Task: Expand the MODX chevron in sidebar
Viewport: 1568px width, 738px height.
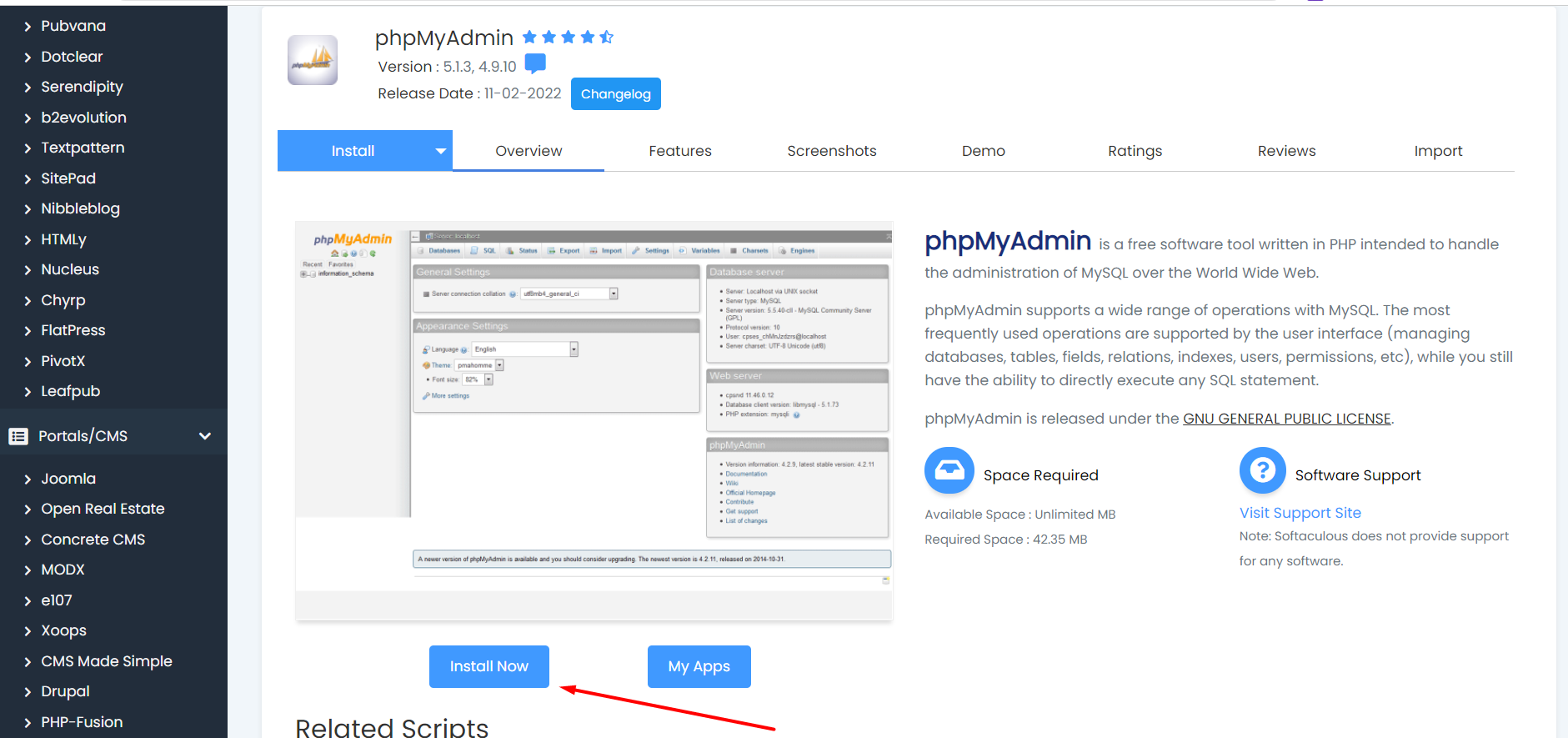Action: coord(28,570)
